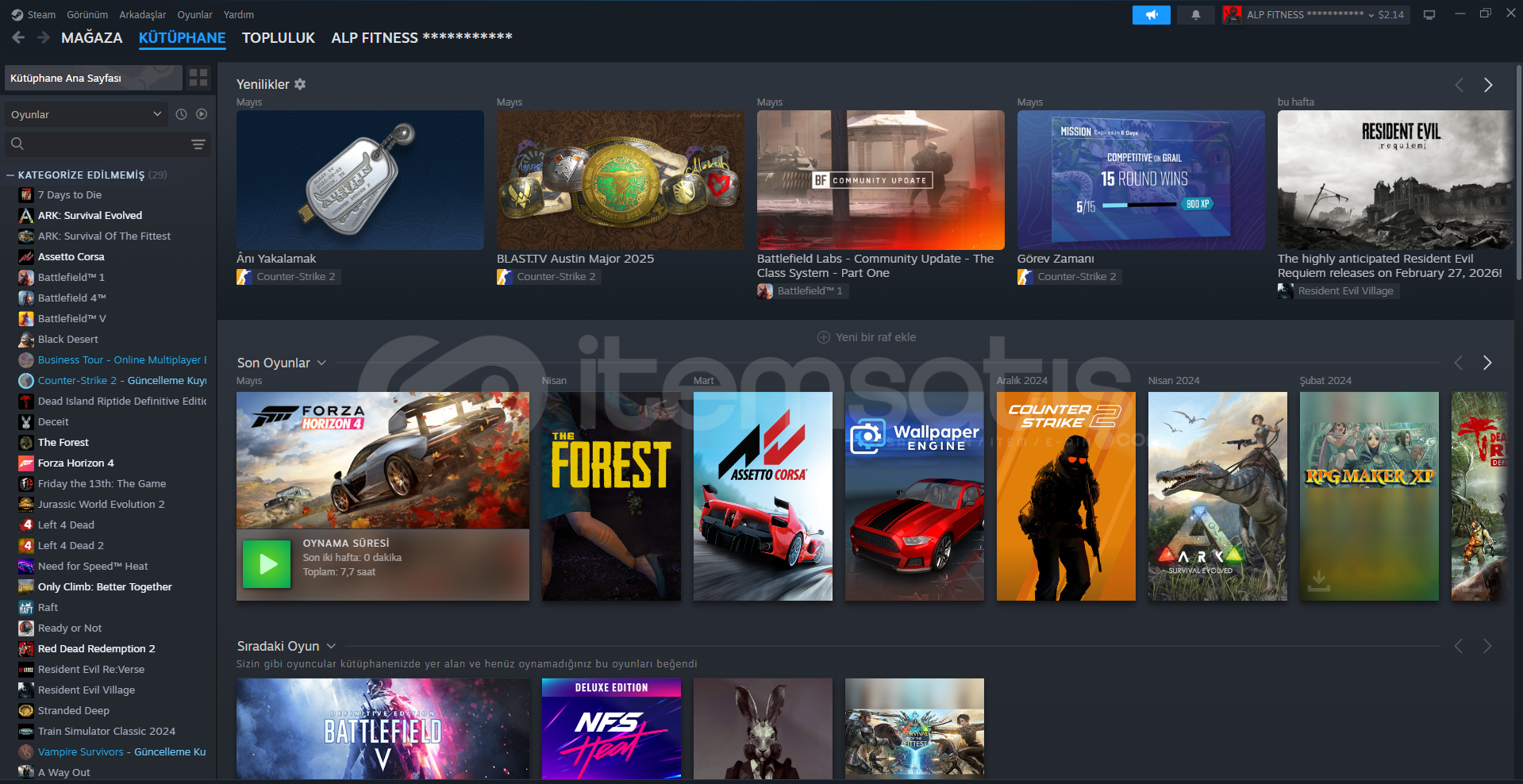
Task: Click Counter-Strike 2 icon under Anı Yakalamak
Action: (244, 277)
